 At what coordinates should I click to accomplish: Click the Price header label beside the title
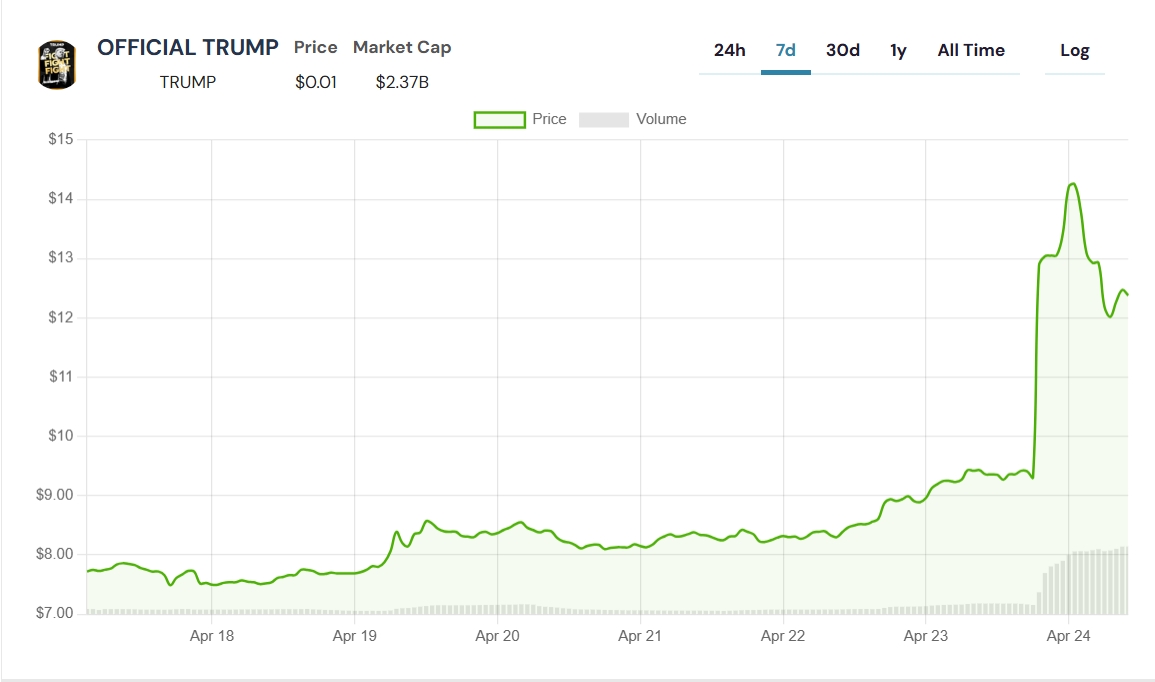(315, 47)
